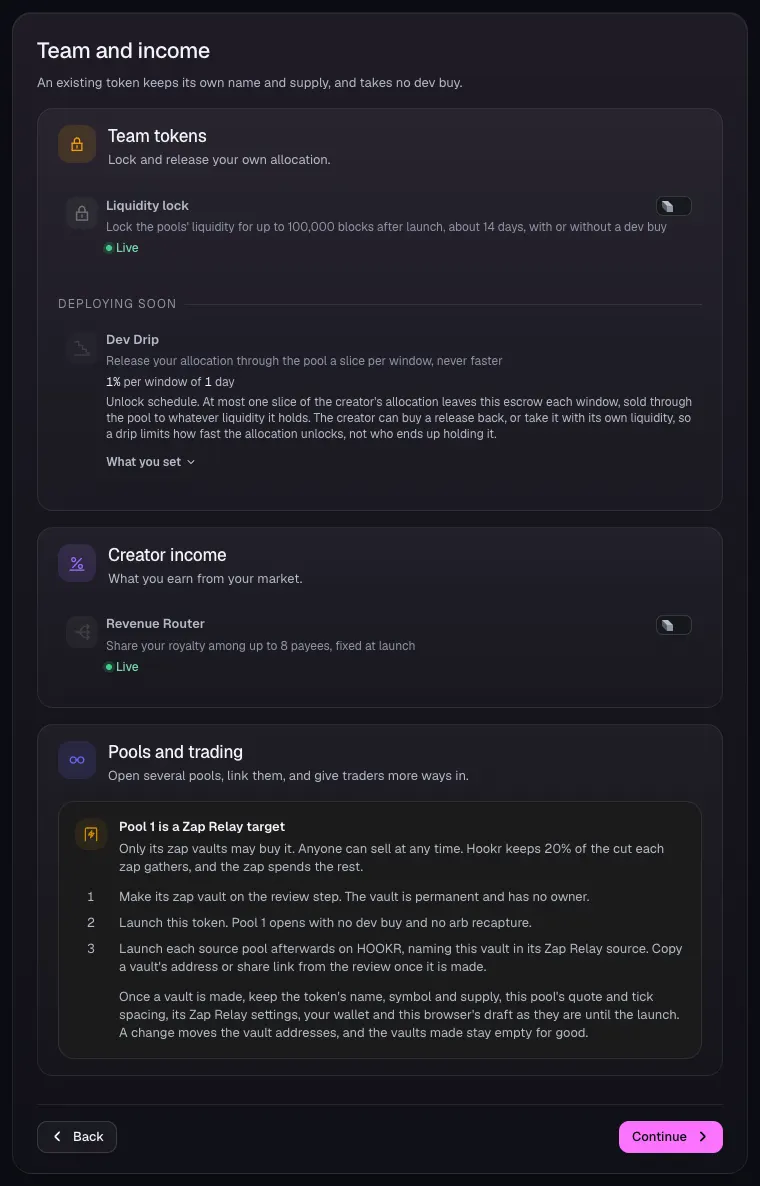Click the Zap Relay lightning bolt icon
760x1186 pixels.
(91, 834)
